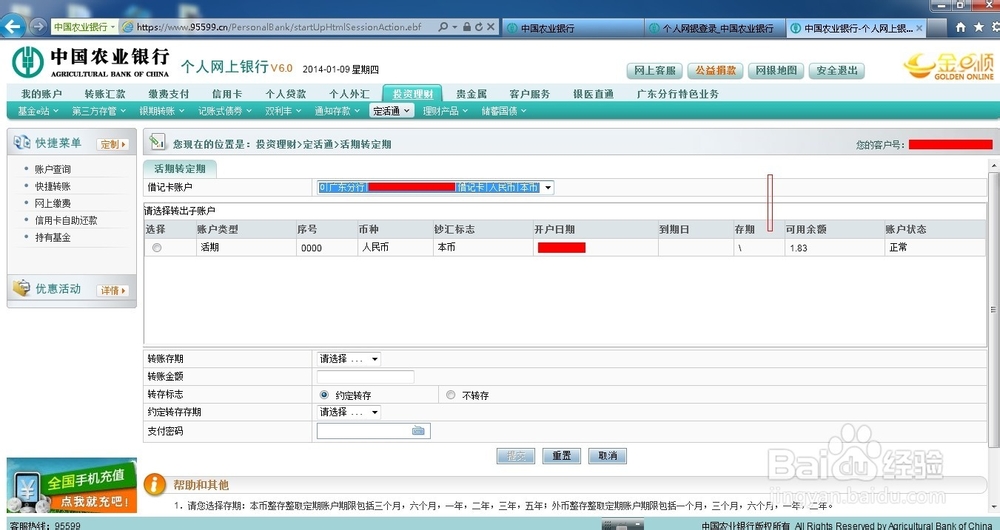Click the 帮助和其他 info icon

point(155,485)
